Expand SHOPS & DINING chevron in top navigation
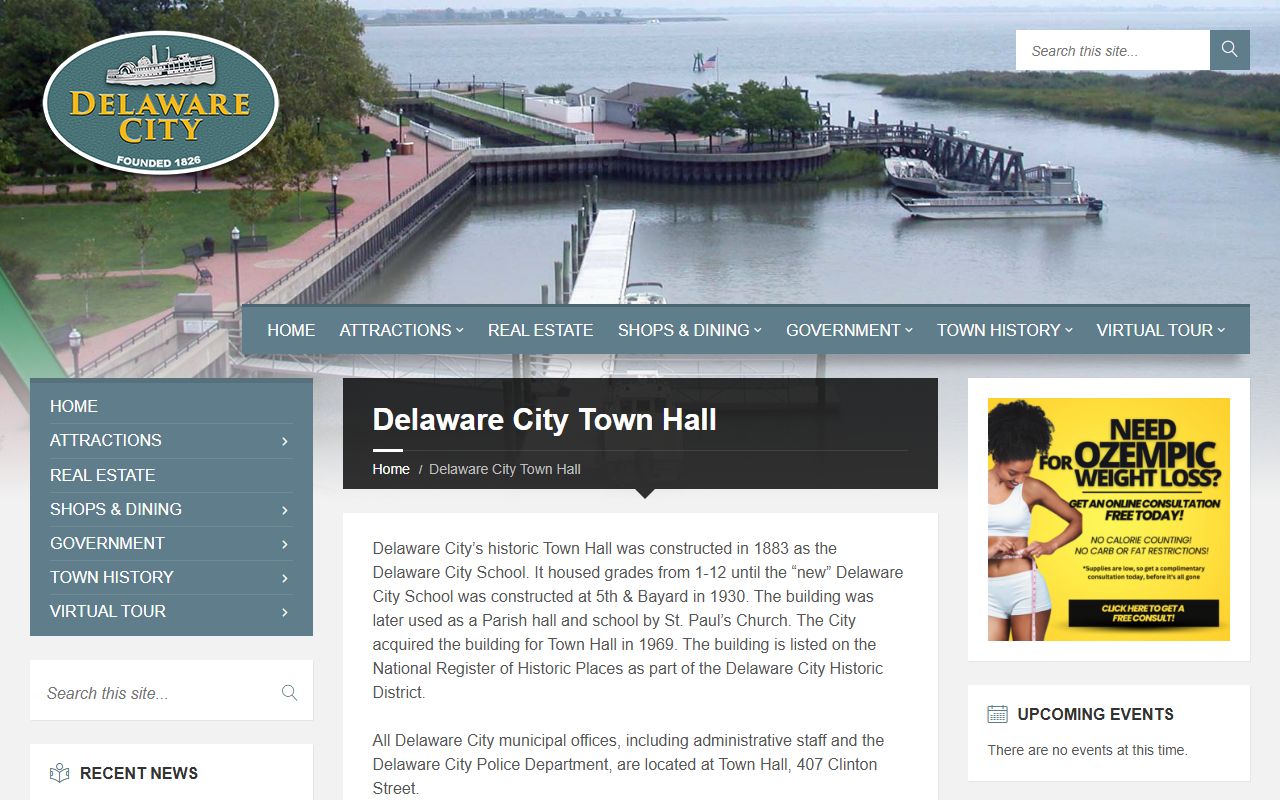1280x800 pixels. click(x=758, y=330)
